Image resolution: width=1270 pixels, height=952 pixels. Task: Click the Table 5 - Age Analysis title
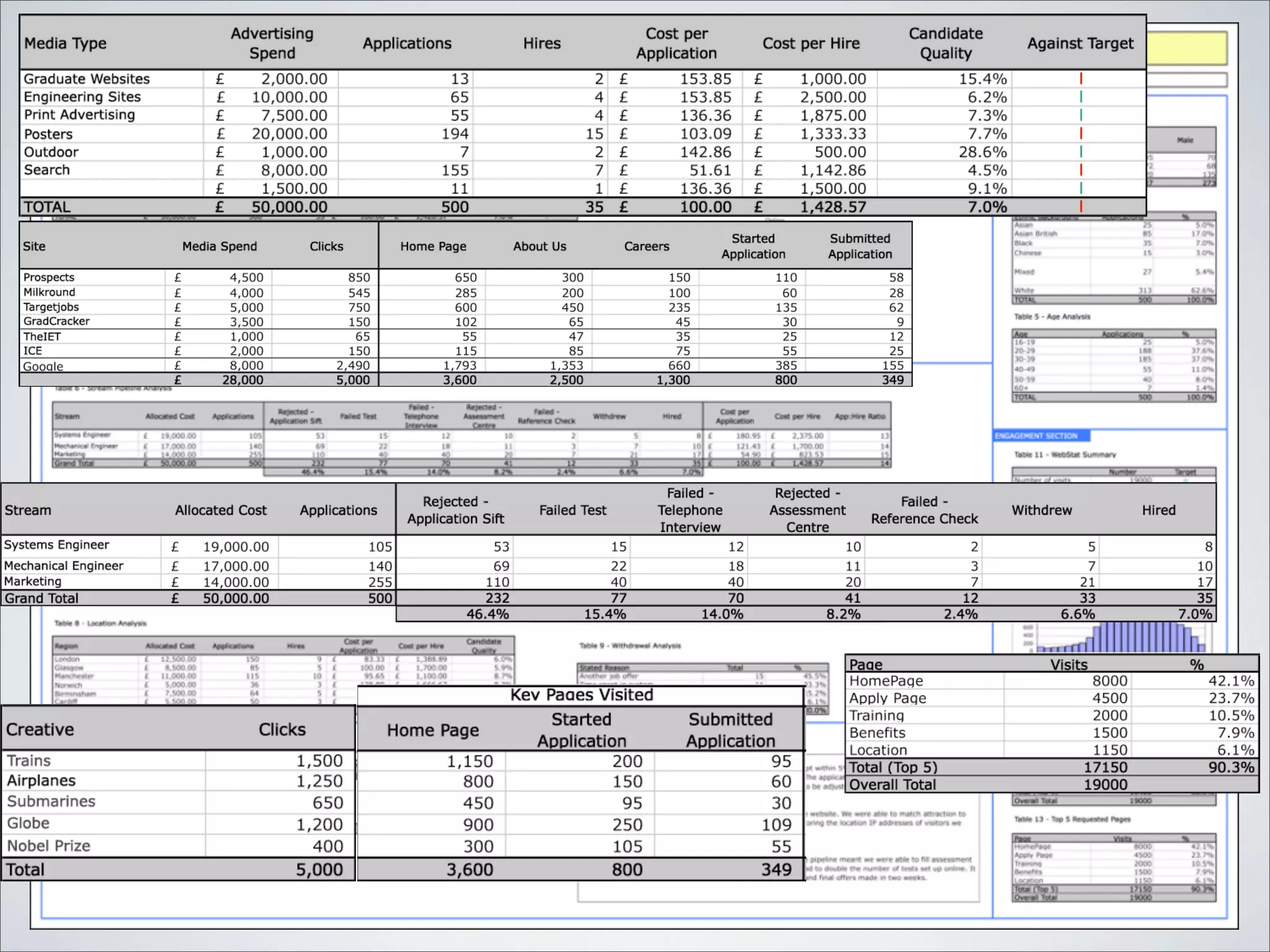[x=1052, y=317]
